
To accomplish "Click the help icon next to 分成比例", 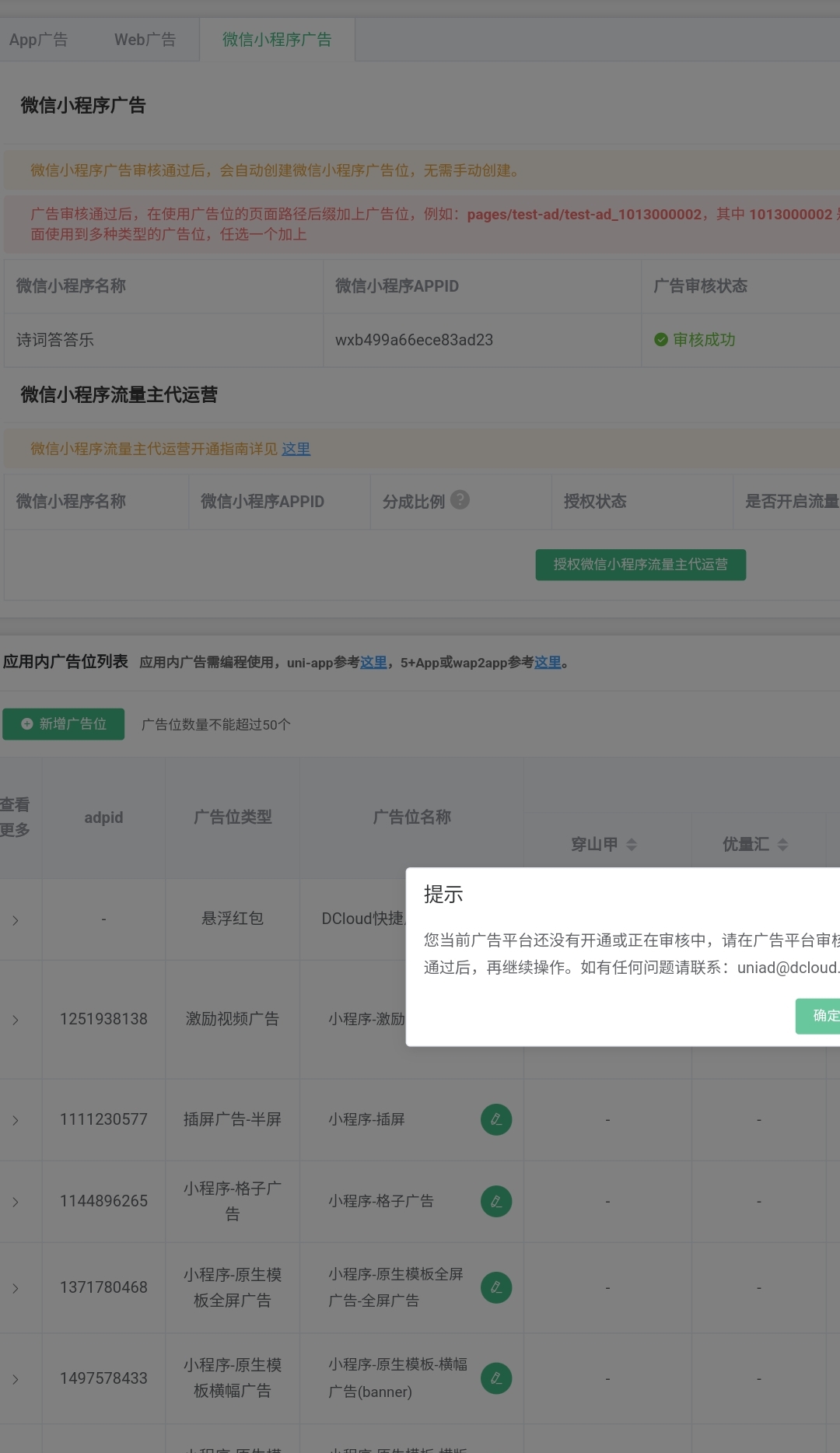I will (460, 500).
